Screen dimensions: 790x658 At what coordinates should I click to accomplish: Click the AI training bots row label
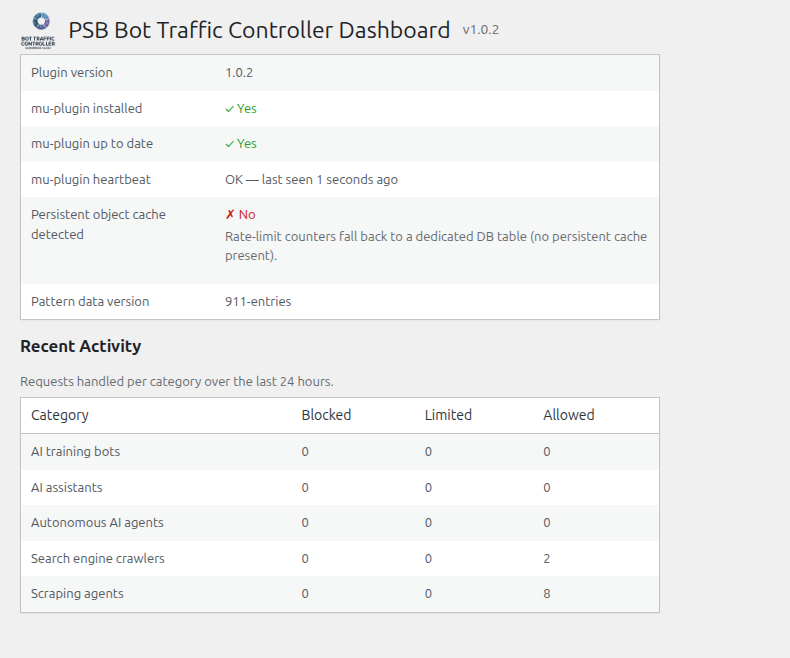(76, 451)
